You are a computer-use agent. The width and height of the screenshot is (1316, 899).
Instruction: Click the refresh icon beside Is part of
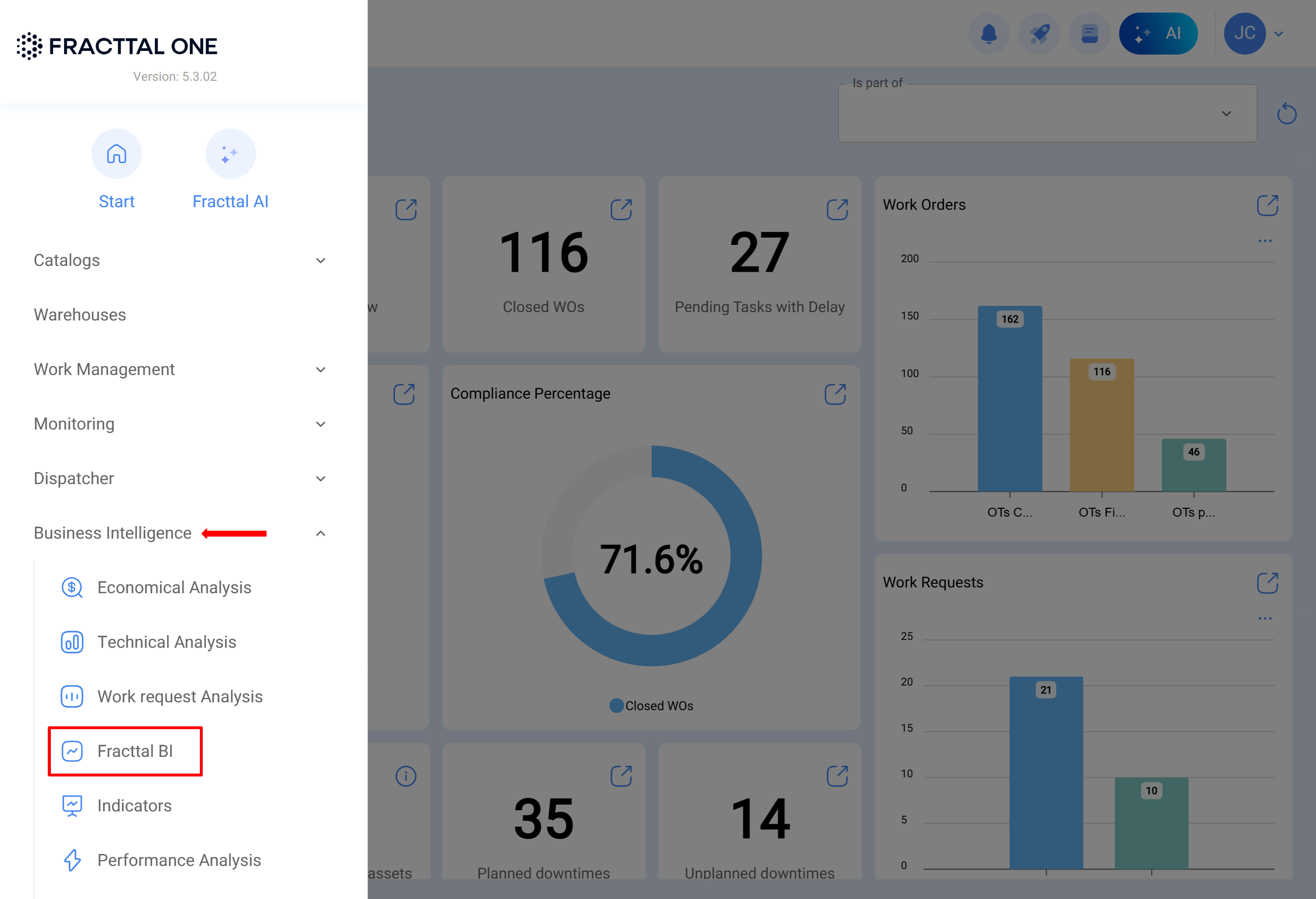[1286, 114]
